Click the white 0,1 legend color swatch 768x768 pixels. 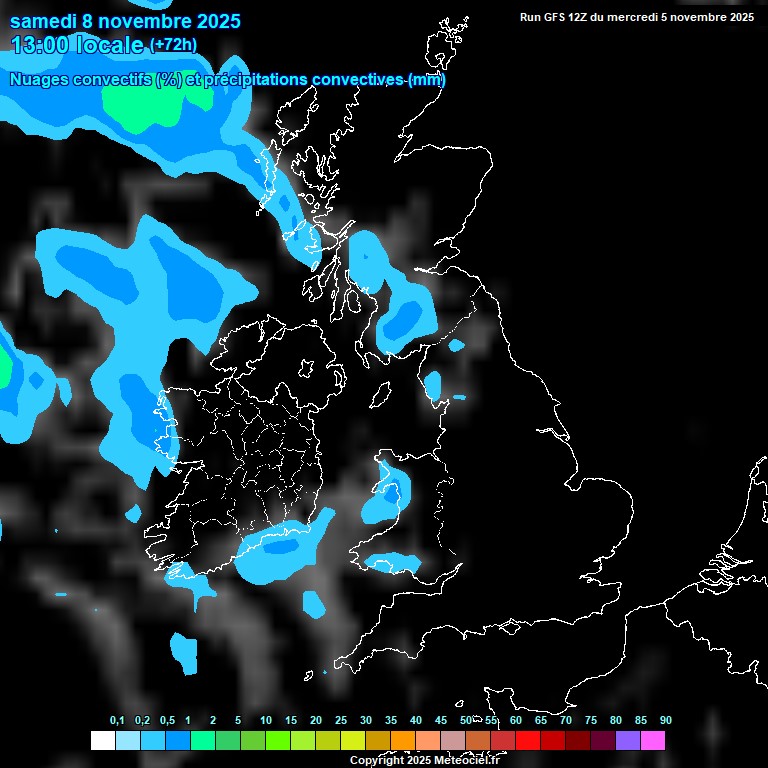click(102, 740)
